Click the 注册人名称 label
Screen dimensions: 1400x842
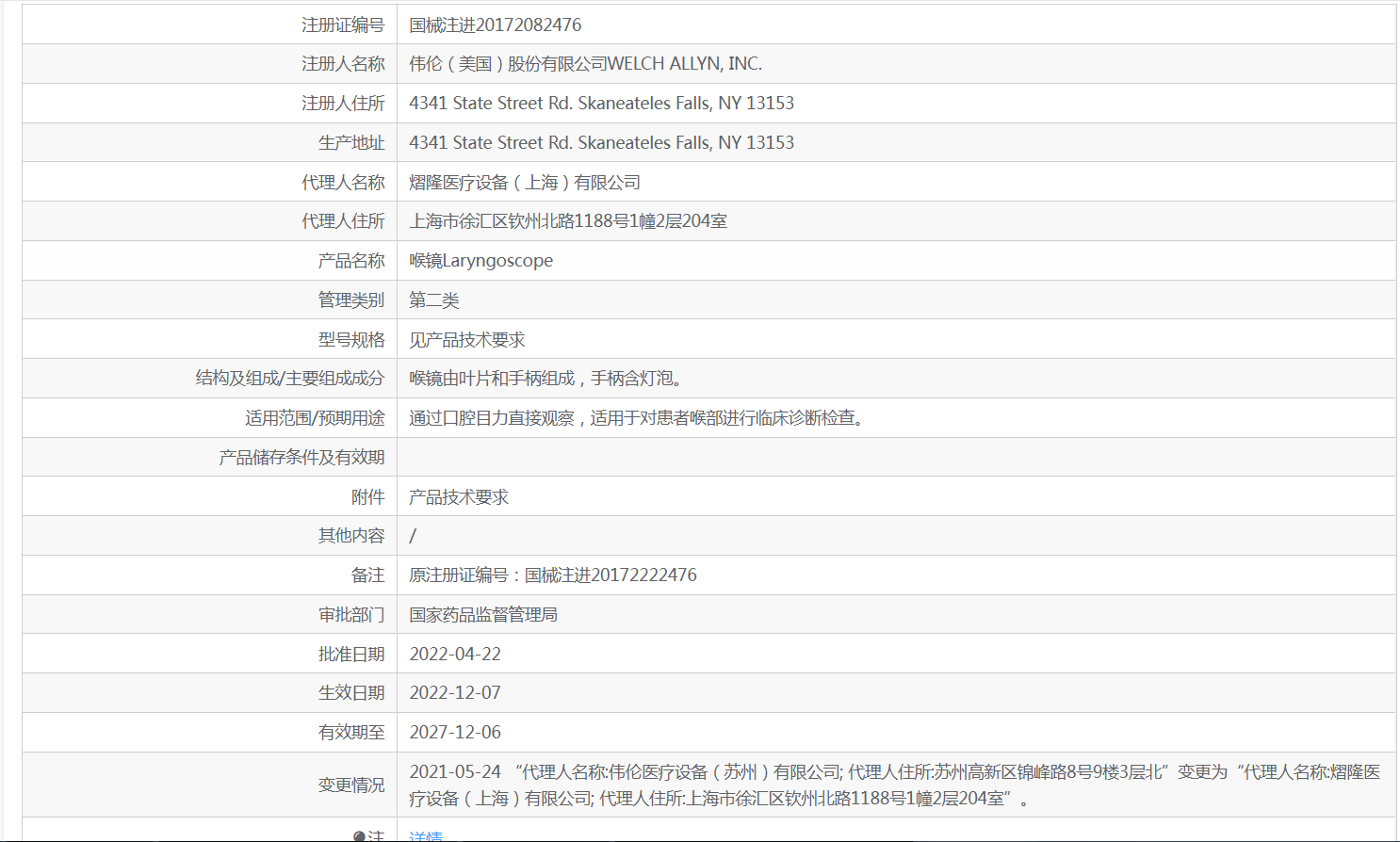(x=343, y=64)
